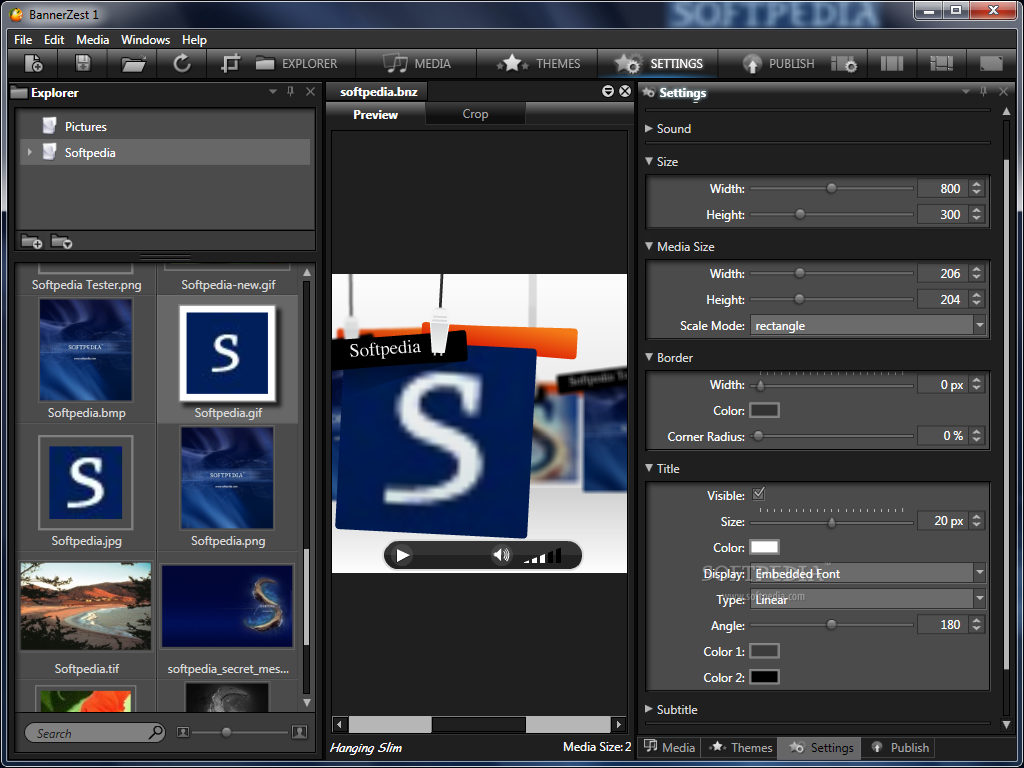Open the Settings panel dropdown arrow
The width and height of the screenshot is (1024, 768).
[x=965, y=91]
